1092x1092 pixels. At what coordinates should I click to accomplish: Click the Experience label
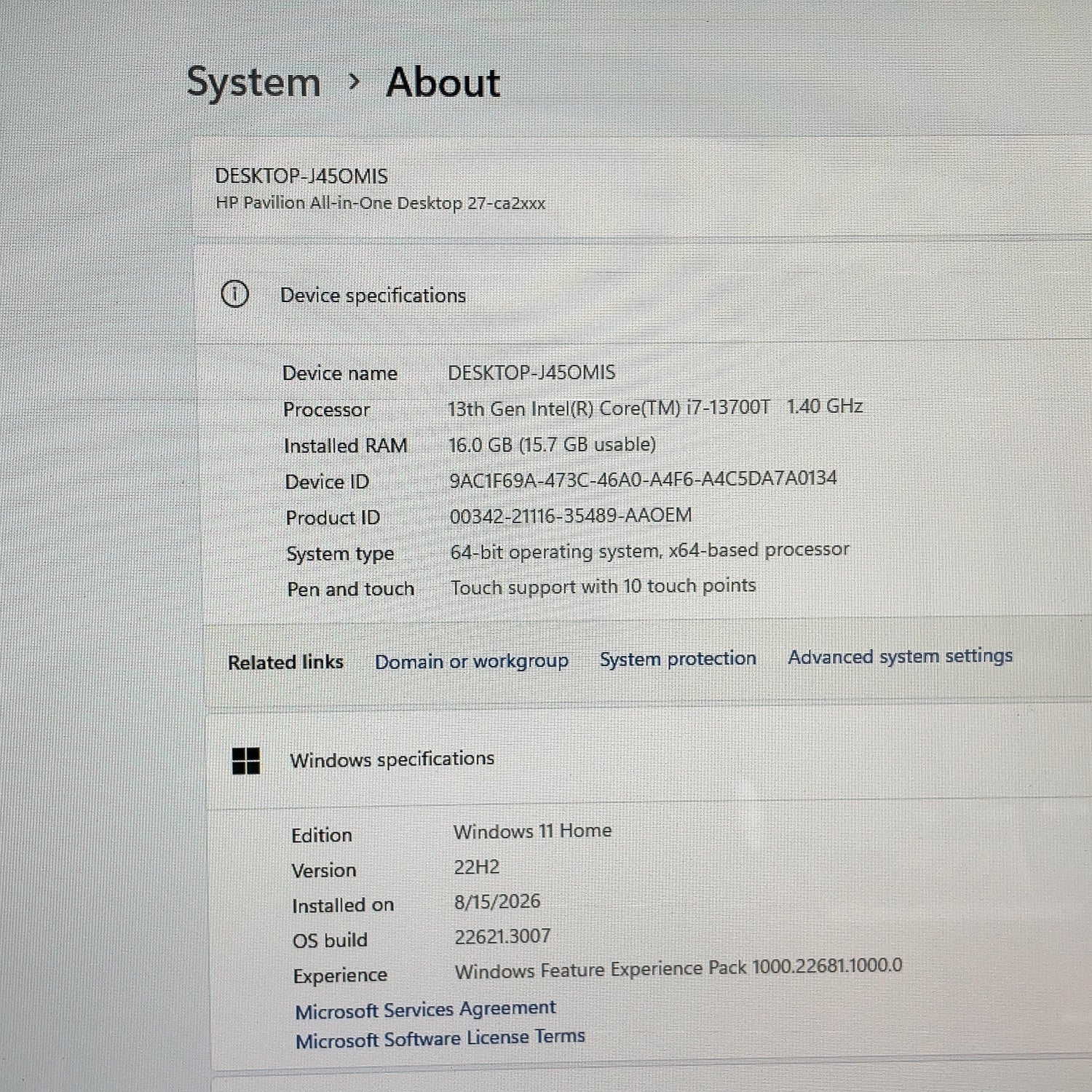(340, 976)
